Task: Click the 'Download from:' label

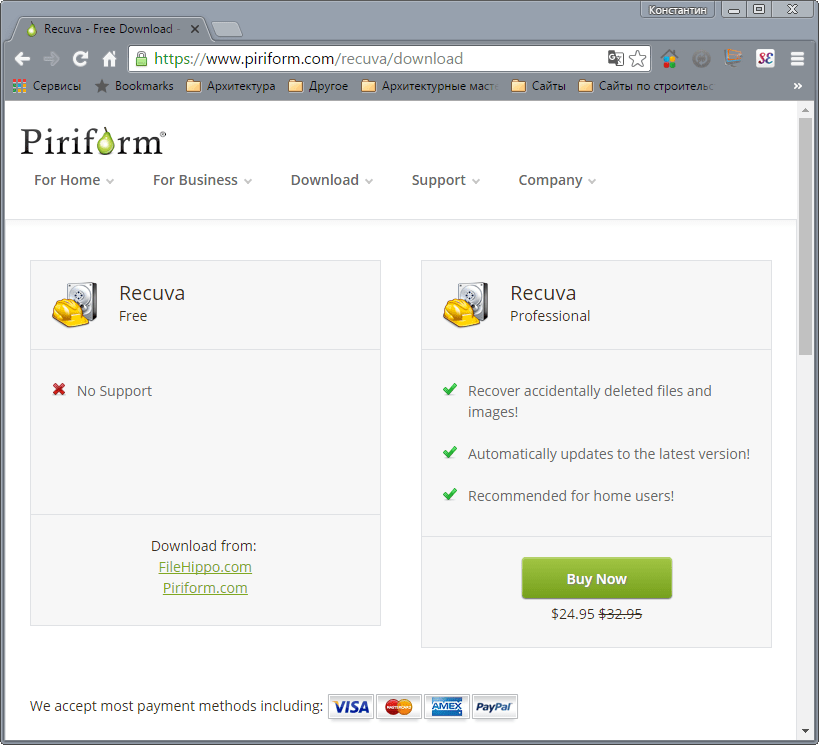Action: [x=204, y=546]
